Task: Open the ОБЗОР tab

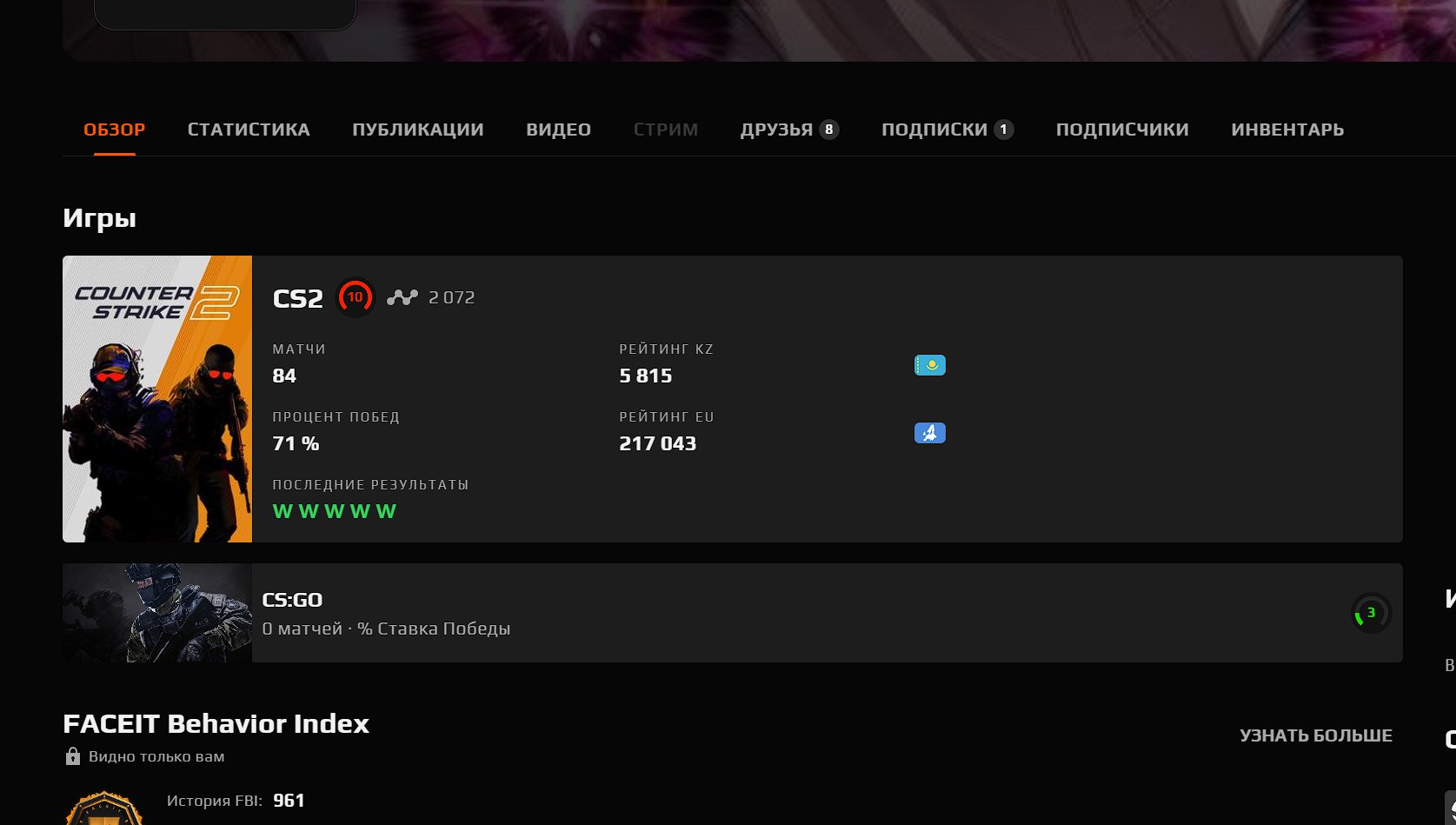Action: click(x=114, y=130)
